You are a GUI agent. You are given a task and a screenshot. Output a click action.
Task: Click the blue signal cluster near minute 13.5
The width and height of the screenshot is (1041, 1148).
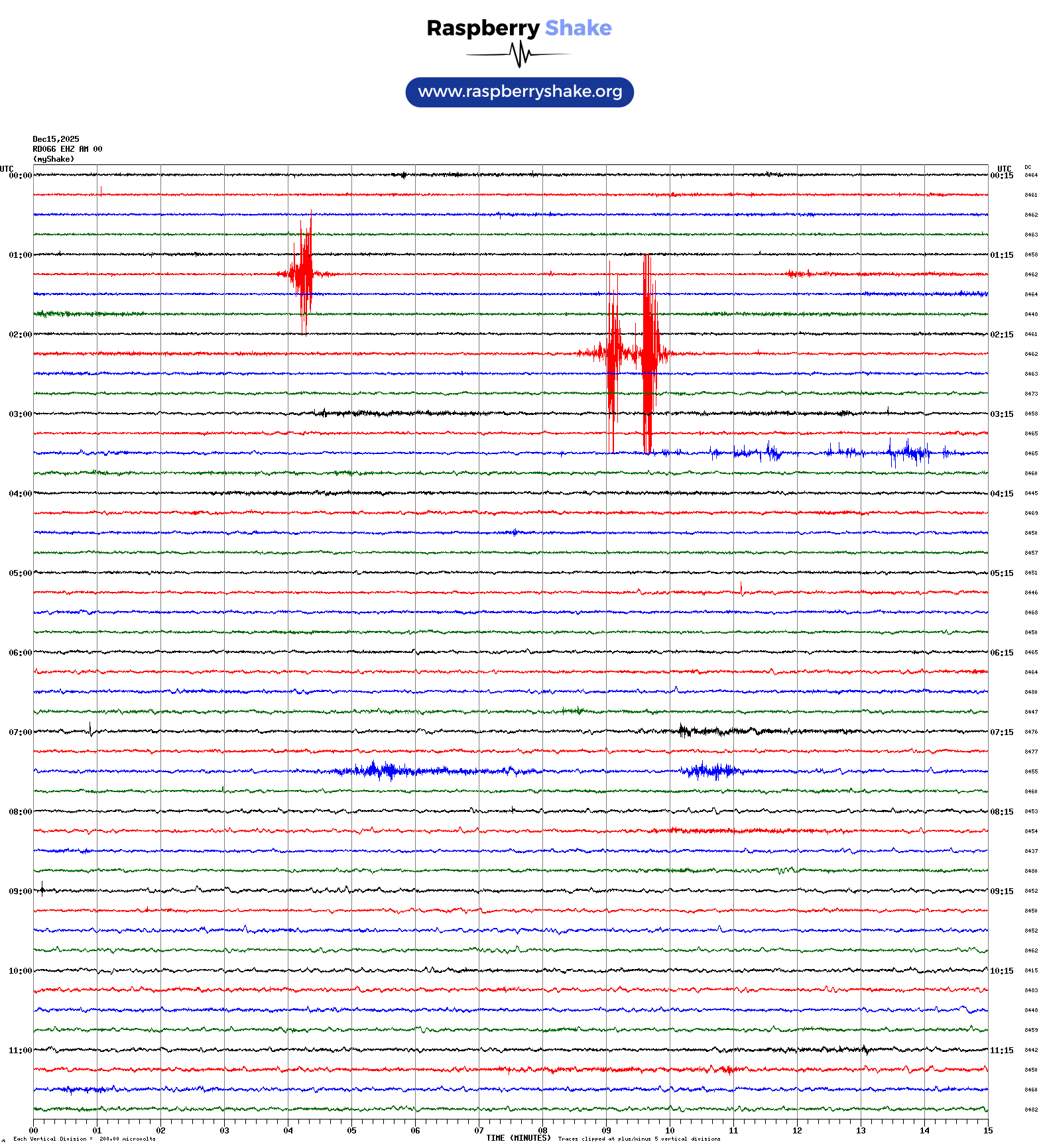(908, 453)
